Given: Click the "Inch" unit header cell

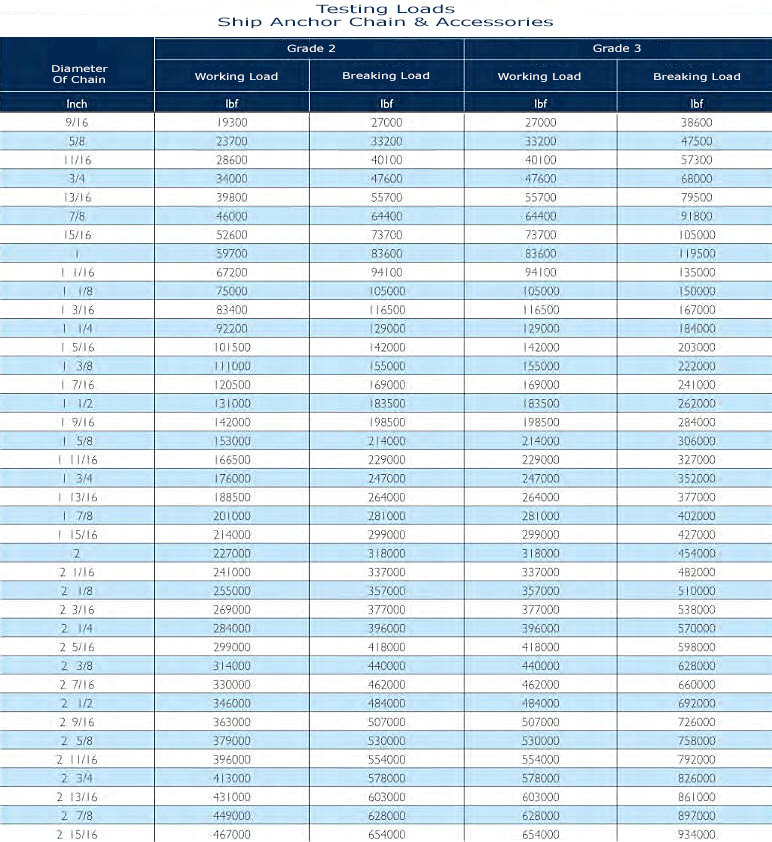Looking at the screenshot, I should click(x=78, y=103).
